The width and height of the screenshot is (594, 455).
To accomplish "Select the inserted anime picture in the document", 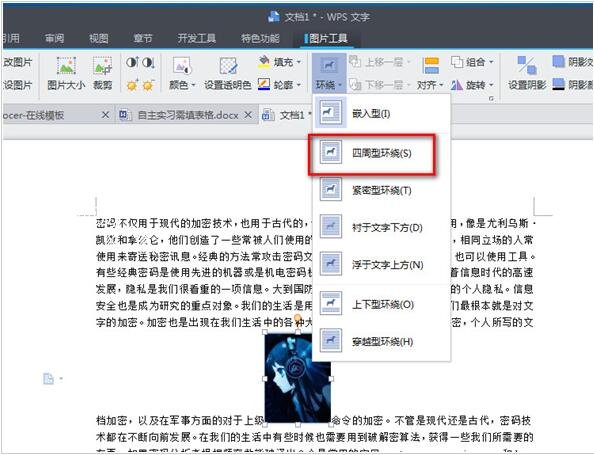I will pyautogui.click(x=298, y=378).
